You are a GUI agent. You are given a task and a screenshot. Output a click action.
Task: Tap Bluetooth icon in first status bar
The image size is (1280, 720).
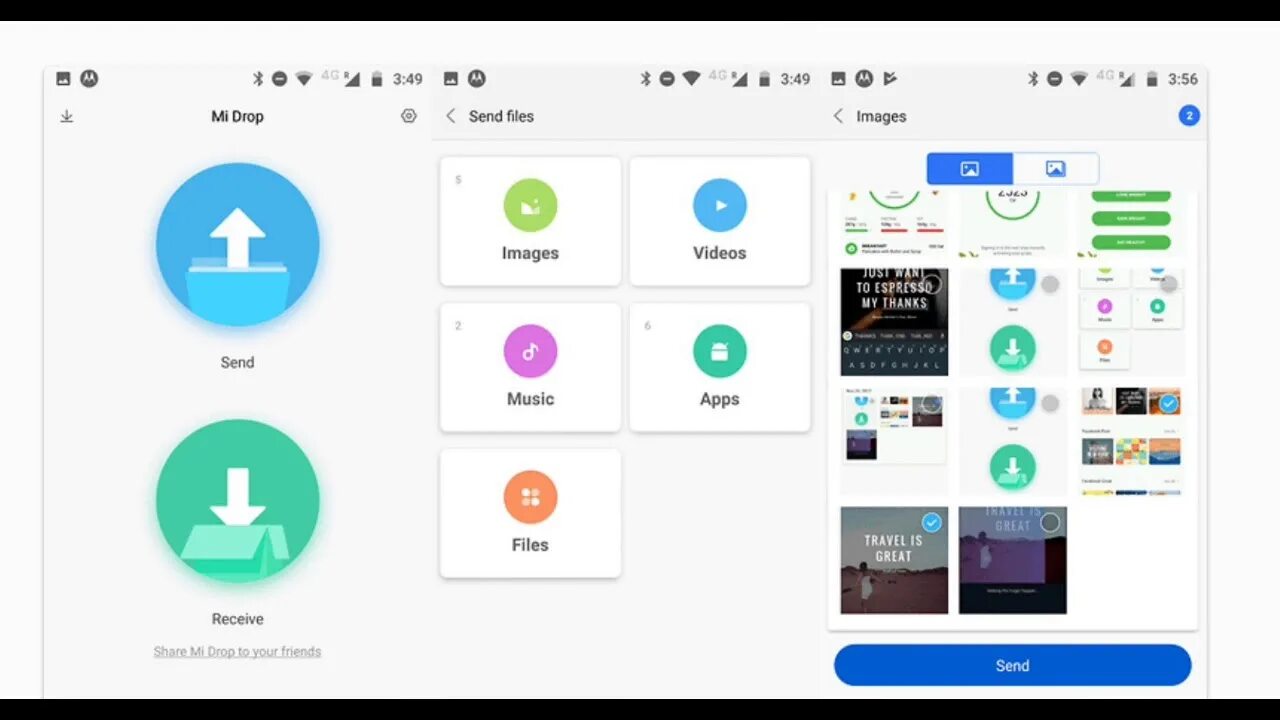click(x=257, y=79)
